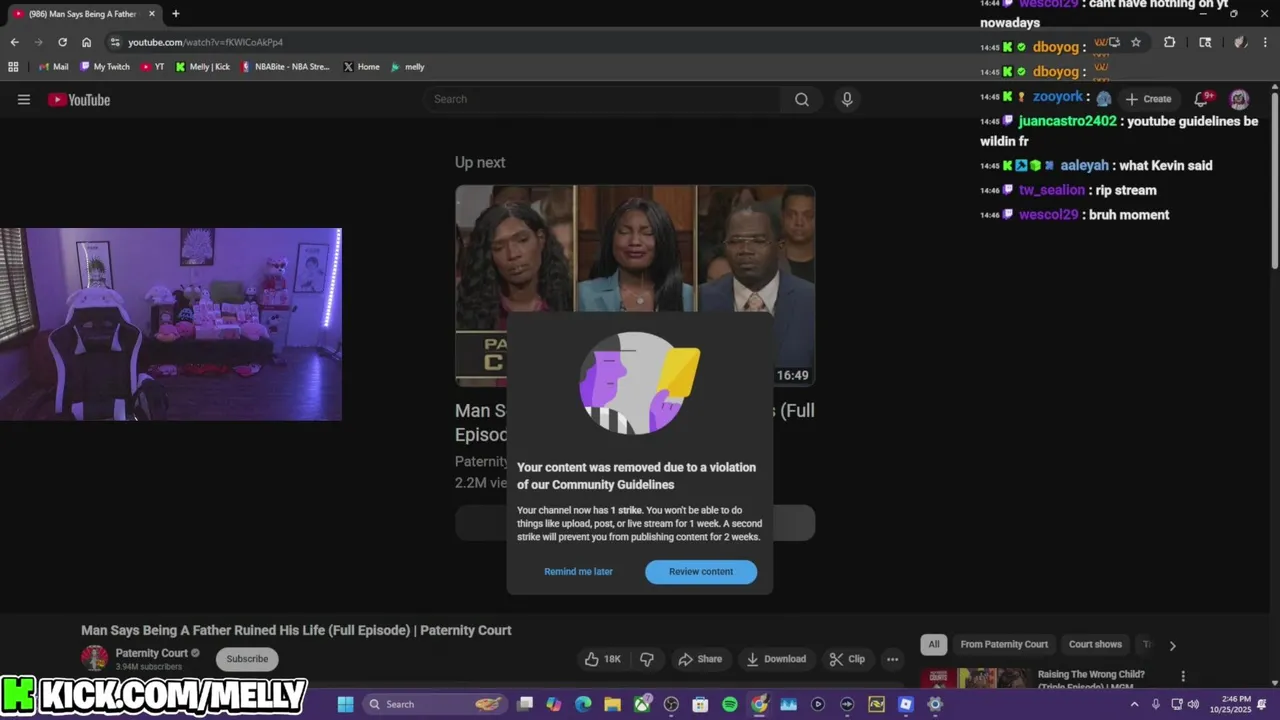Viewport: 1280px width, 720px height.
Task: Select the From Paternity Court chip
Action: 1004,644
